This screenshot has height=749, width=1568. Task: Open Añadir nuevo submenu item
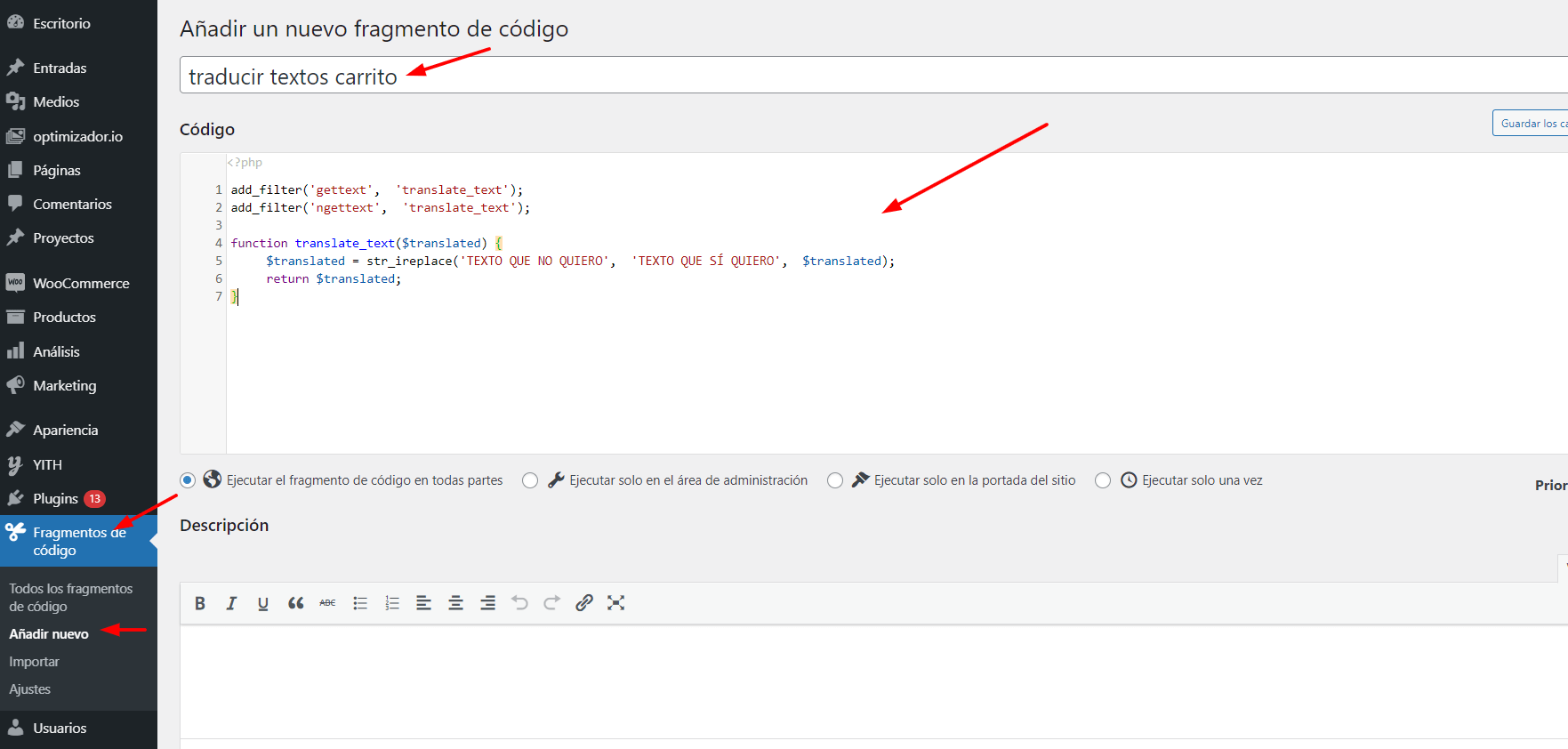tap(49, 634)
